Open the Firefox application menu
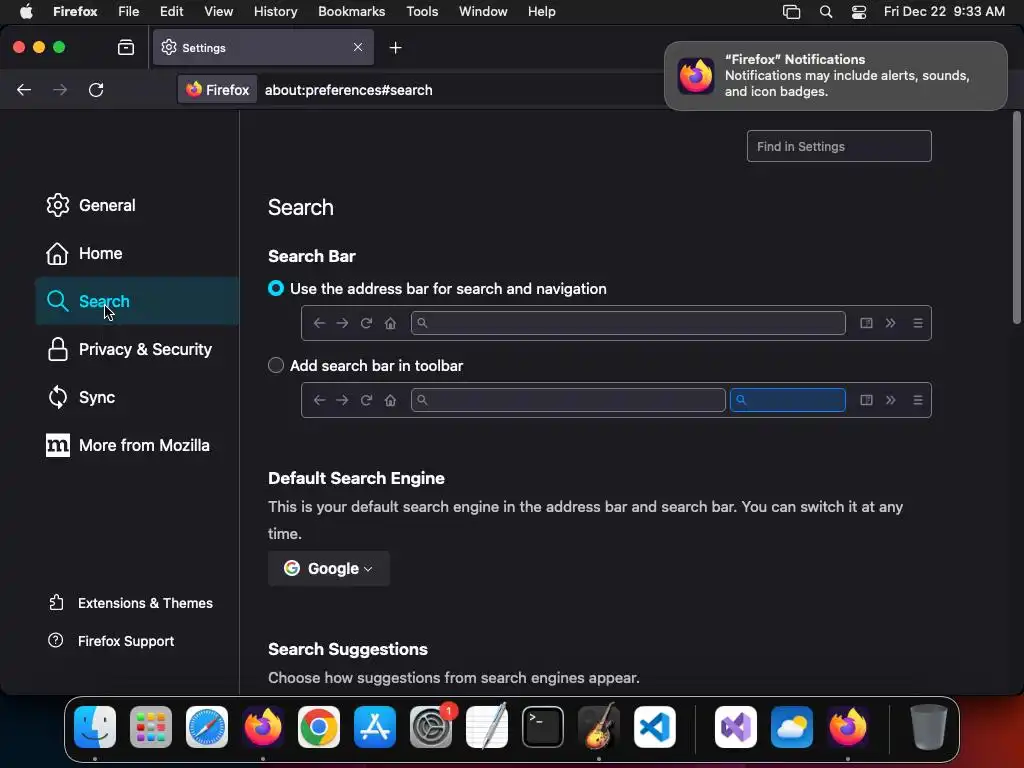This screenshot has height=768, width=1024. point(75,11)
